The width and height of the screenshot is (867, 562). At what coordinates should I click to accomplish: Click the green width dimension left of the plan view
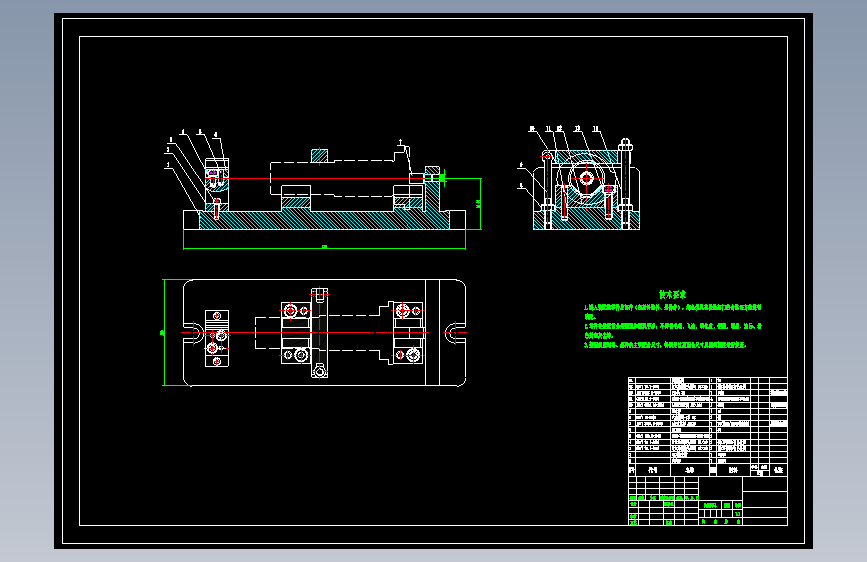click(x=163, y=332)
